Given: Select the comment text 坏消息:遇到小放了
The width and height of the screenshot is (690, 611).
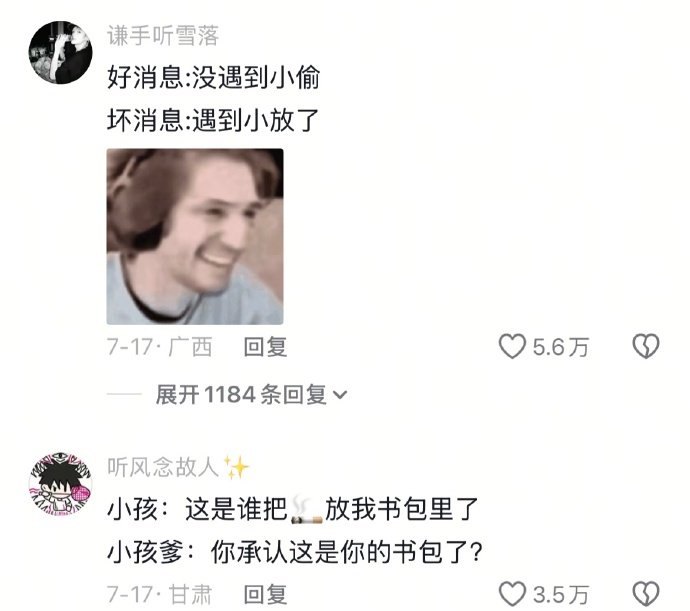Looking at the screenshot, I should 213,120.
